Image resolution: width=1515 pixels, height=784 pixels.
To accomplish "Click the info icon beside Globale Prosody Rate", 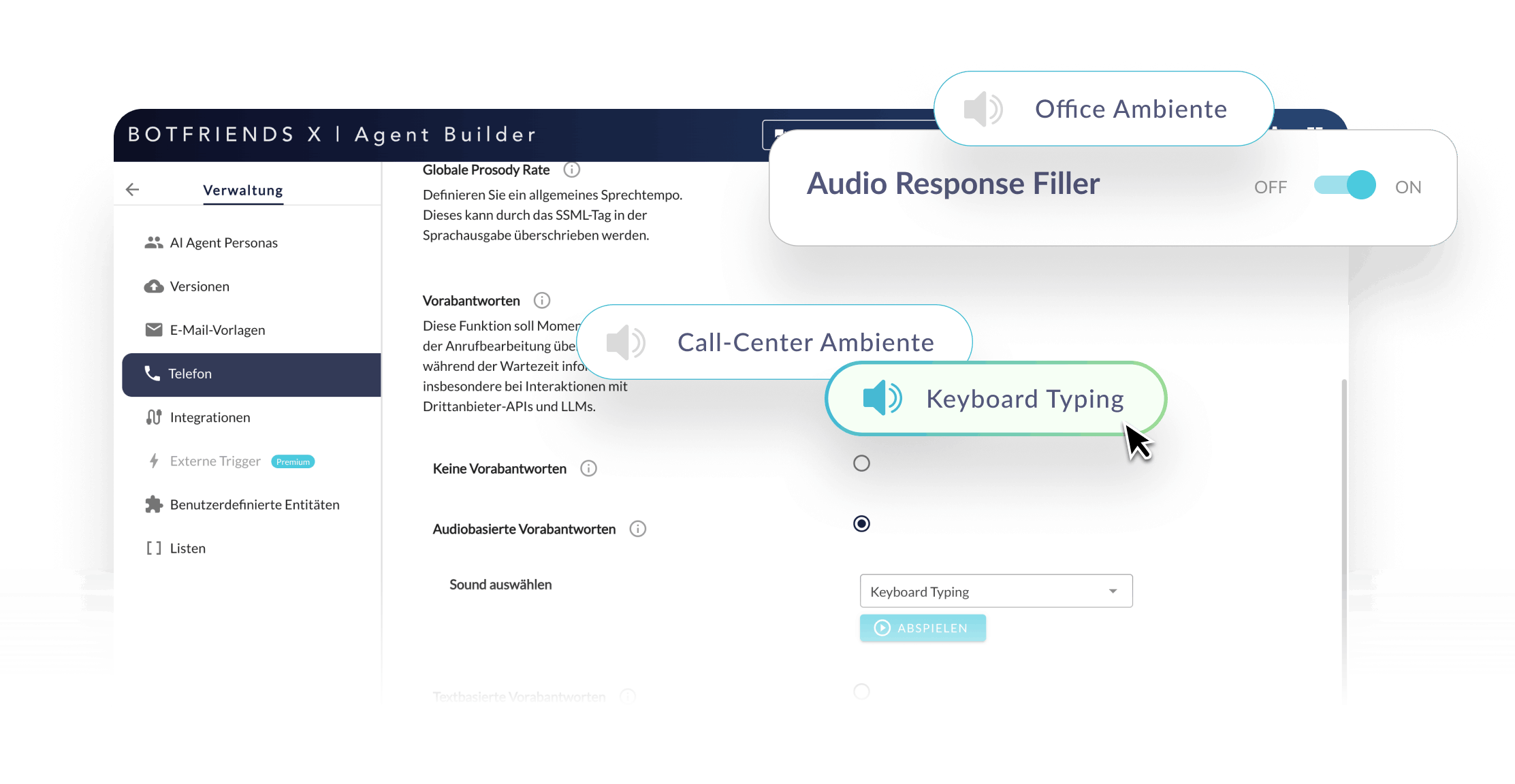I will click(572, 169).
